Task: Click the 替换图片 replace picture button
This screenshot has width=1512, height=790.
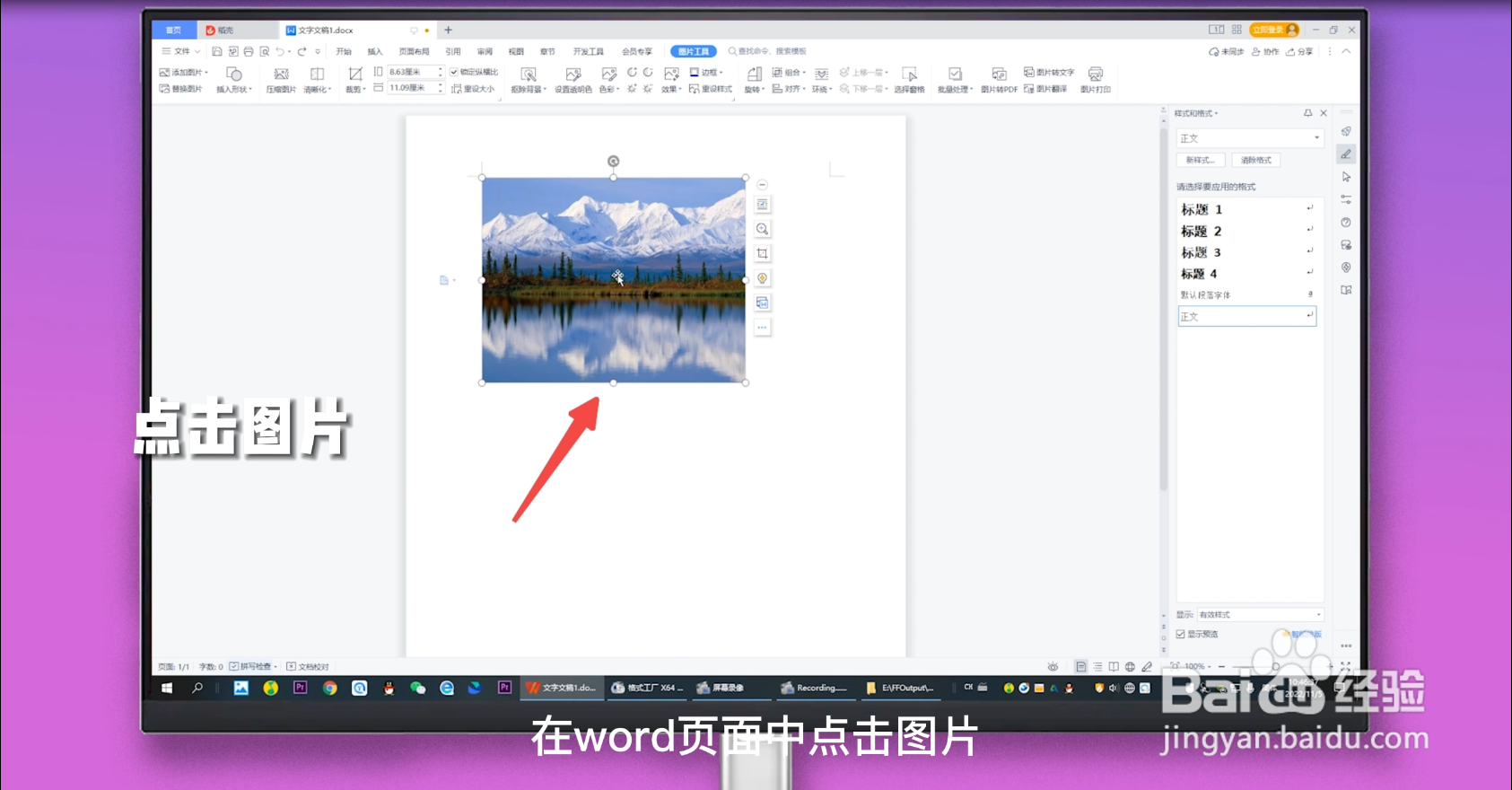Action: pyautogui.click(x=180, y=89)
